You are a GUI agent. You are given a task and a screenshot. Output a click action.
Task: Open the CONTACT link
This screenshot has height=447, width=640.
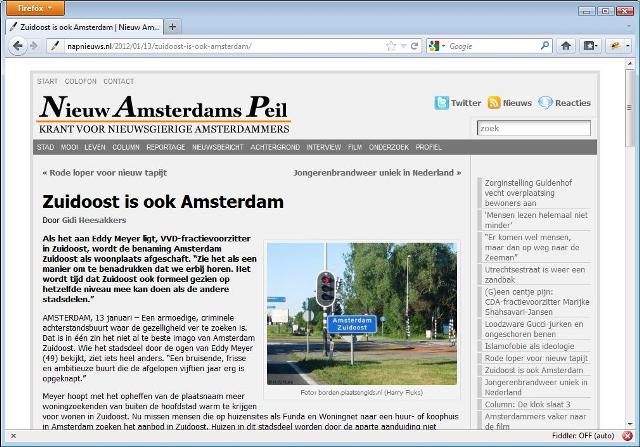(x=118, y=81)
